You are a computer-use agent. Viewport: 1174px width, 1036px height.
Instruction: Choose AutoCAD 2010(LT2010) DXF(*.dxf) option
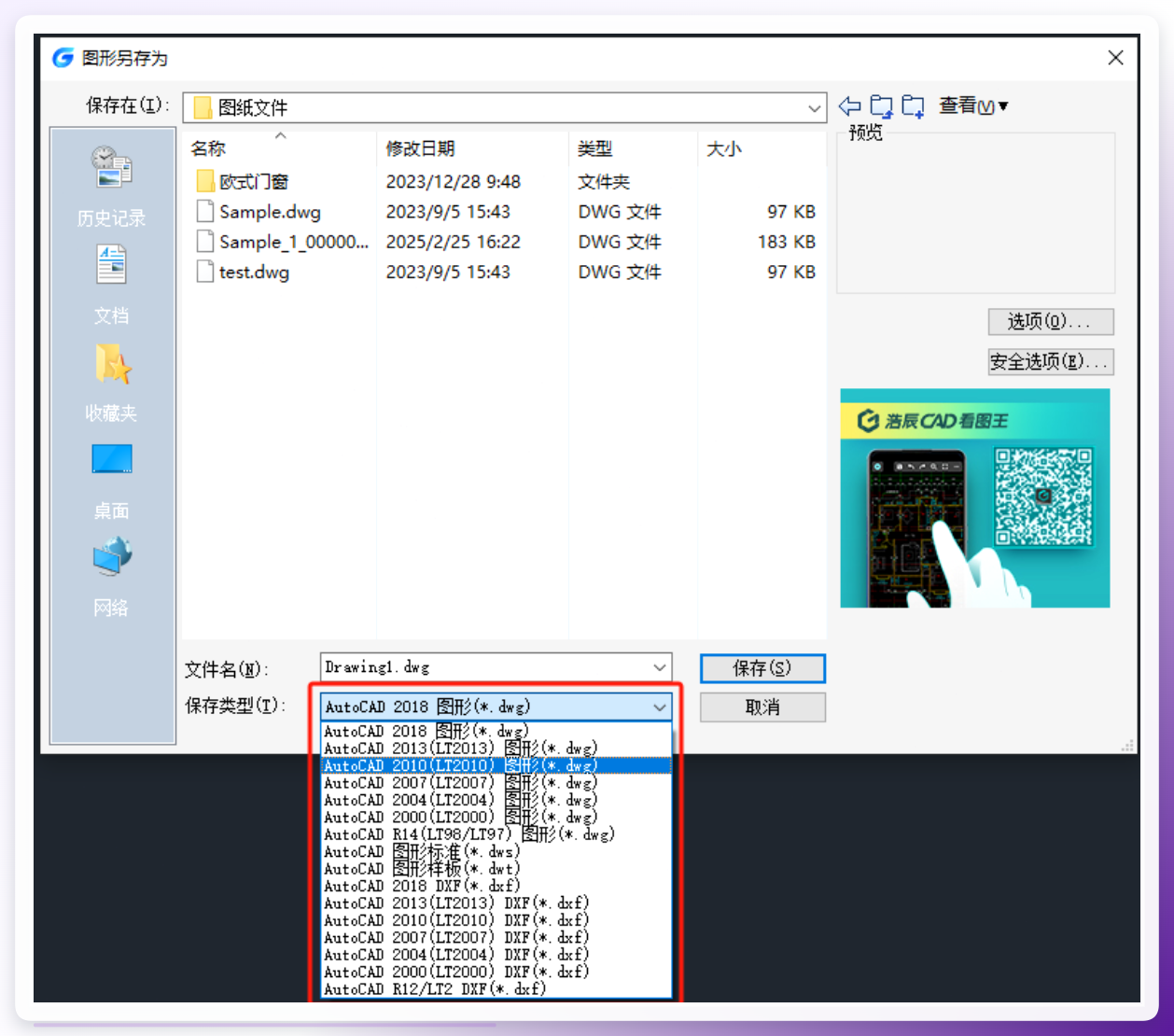click(496, 920)
